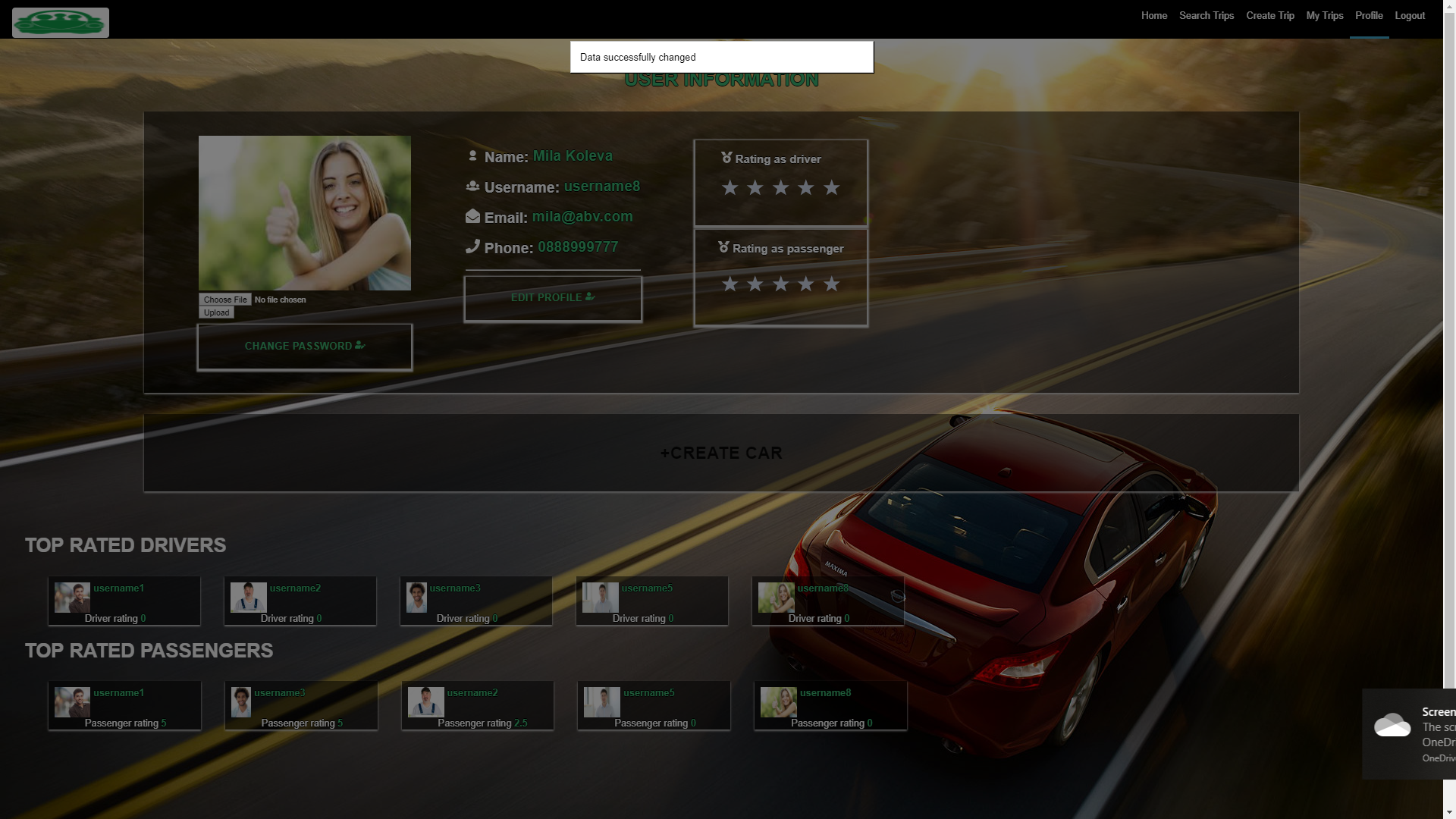Click the Logout link
Screen dimensions: 1456x819
coord(1410,16)
